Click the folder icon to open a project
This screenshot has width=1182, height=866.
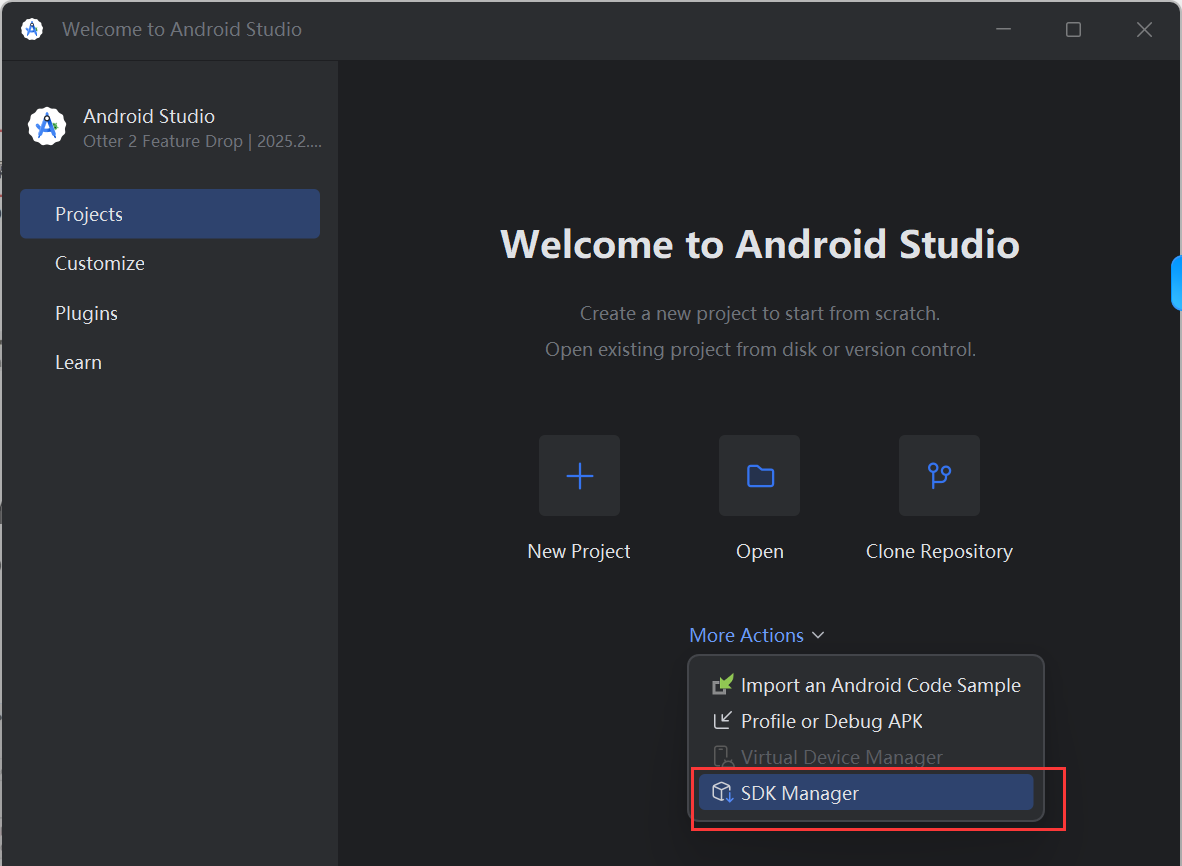[759, 475]
